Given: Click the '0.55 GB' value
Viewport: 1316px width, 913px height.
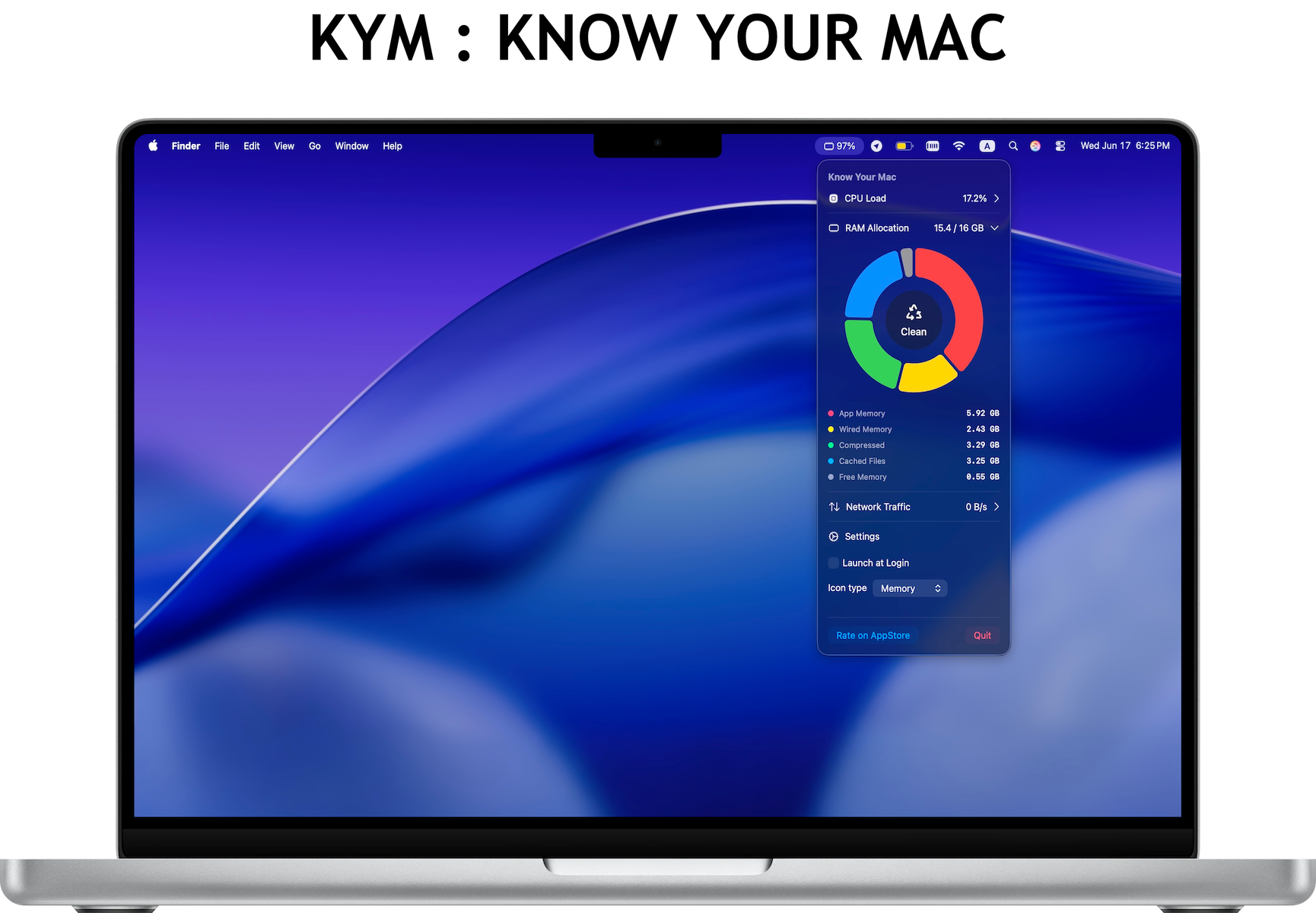Looking at the screenshot, I should tap(983, 477).
